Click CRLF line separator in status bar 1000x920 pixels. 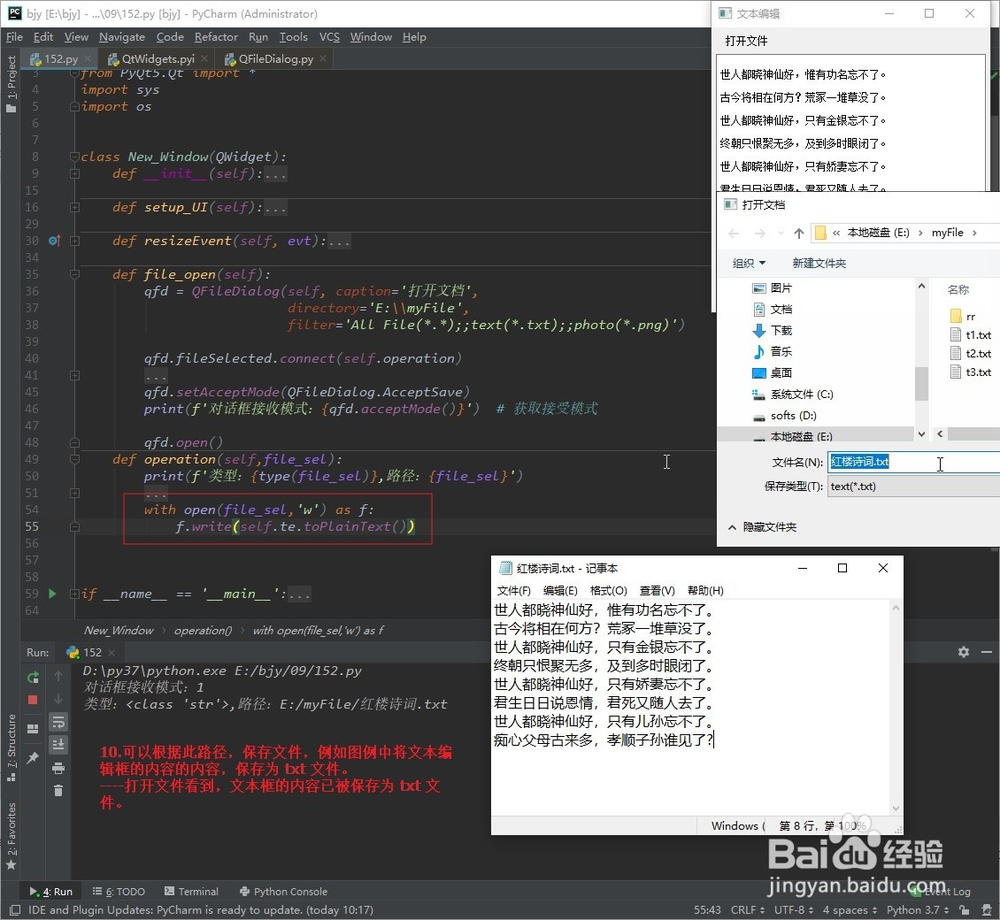(747, 910)
